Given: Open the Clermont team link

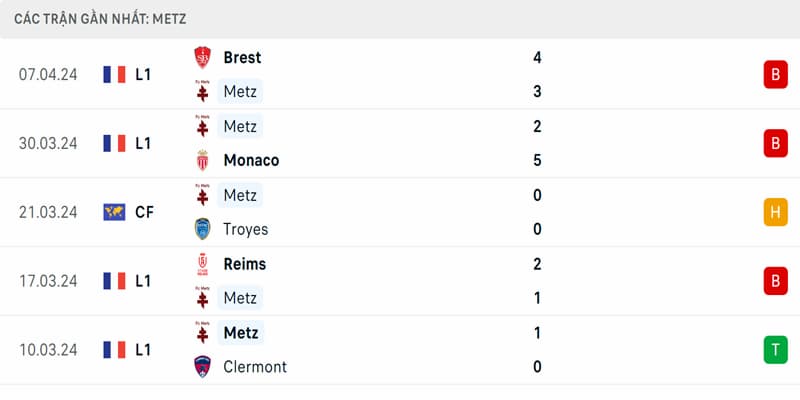Looking at the screenshot, I should 255,367.
